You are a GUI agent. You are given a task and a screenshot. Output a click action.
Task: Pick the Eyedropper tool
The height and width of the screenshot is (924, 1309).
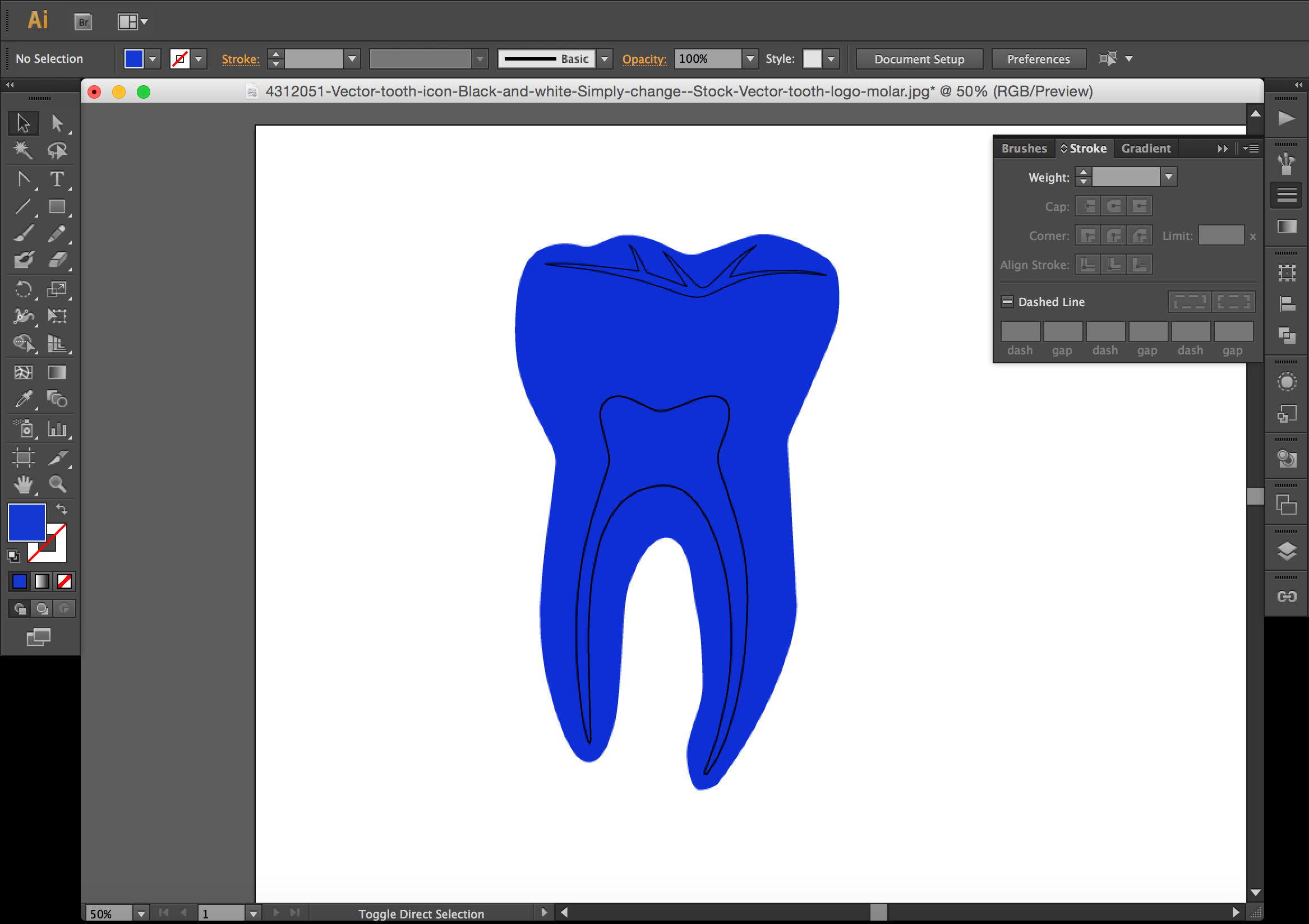(x=24, y=399)
